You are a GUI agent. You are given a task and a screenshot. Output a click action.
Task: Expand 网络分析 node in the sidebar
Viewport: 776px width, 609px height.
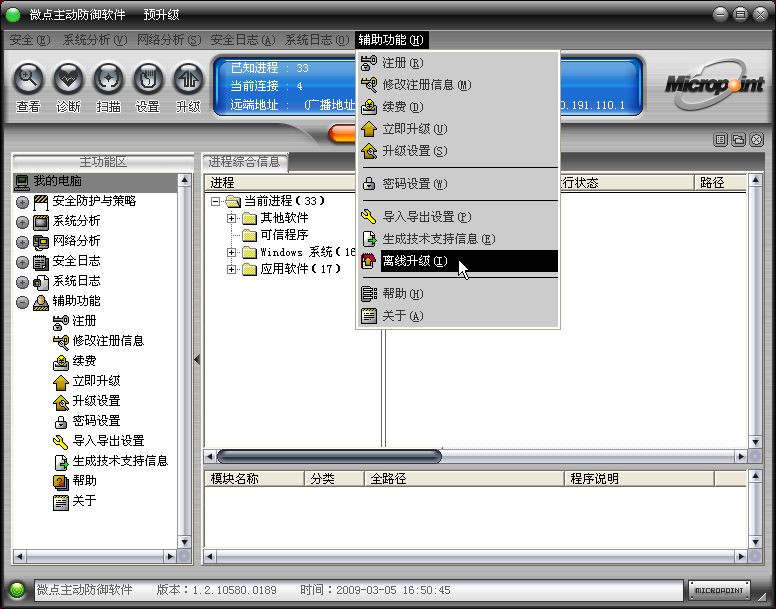point(22,242)
